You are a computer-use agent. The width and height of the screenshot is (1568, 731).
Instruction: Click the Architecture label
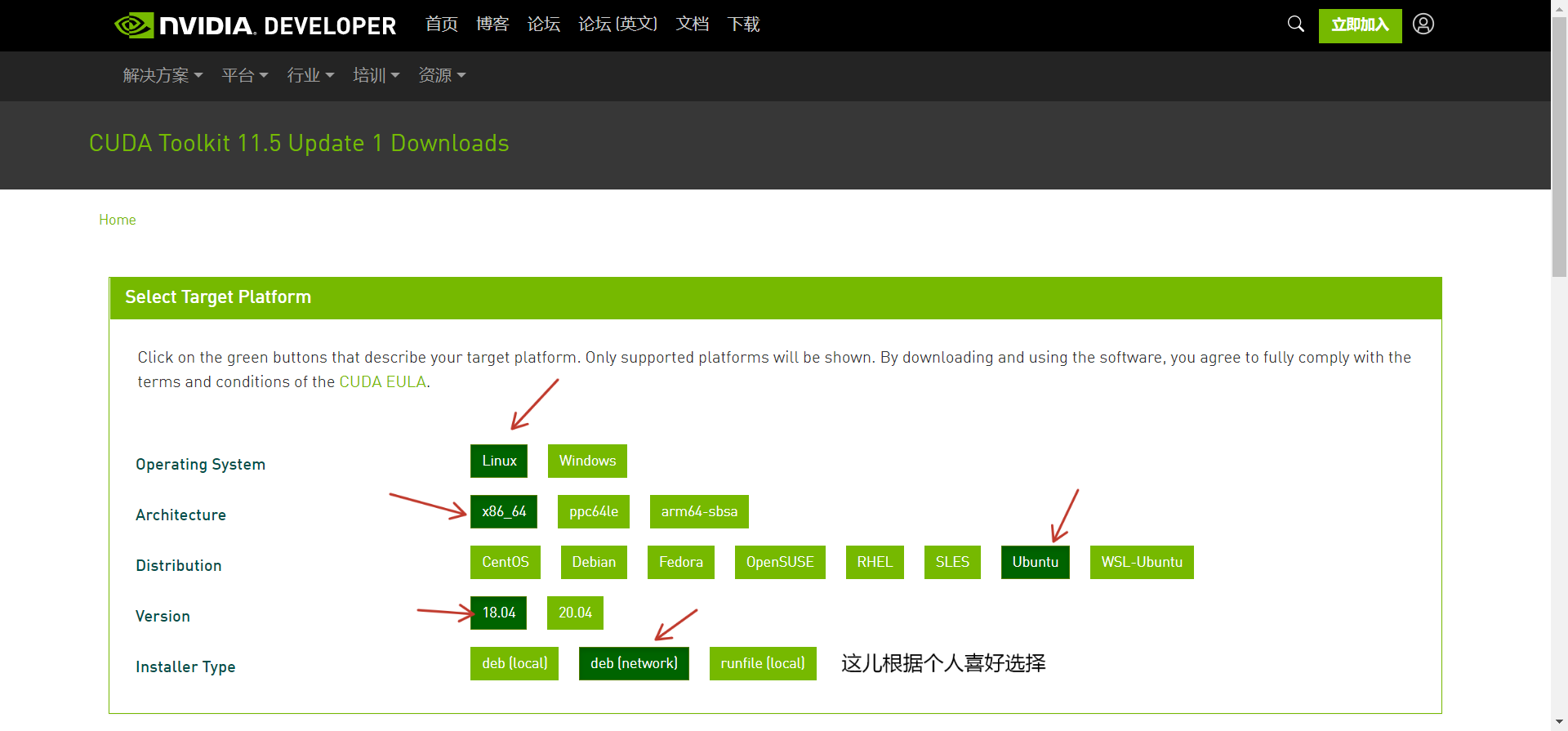pos(180,515)
